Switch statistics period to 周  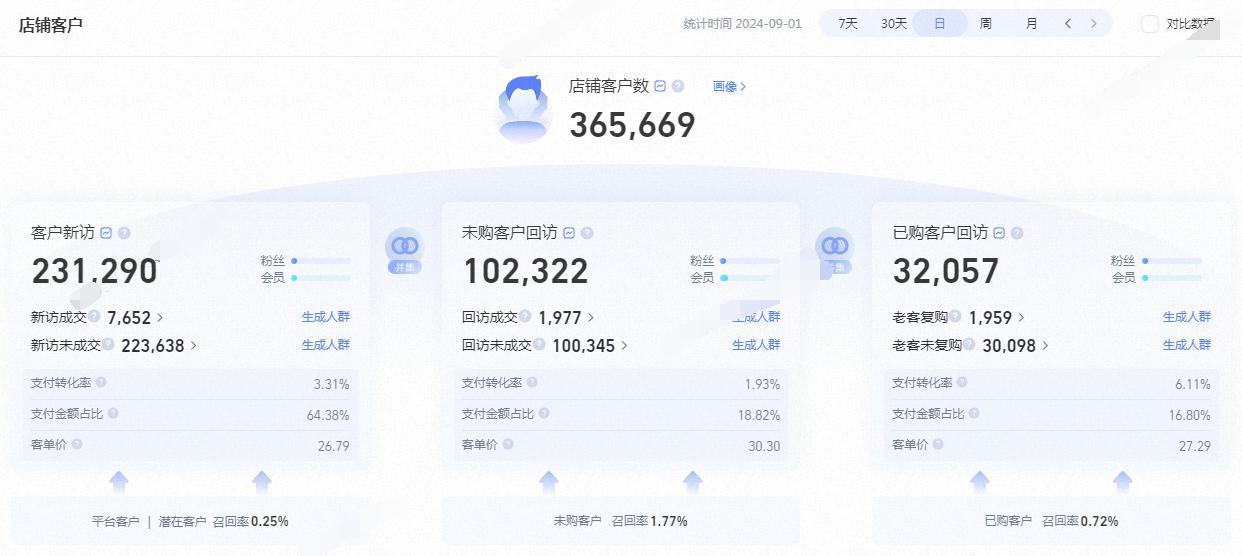tap(985, 23)
